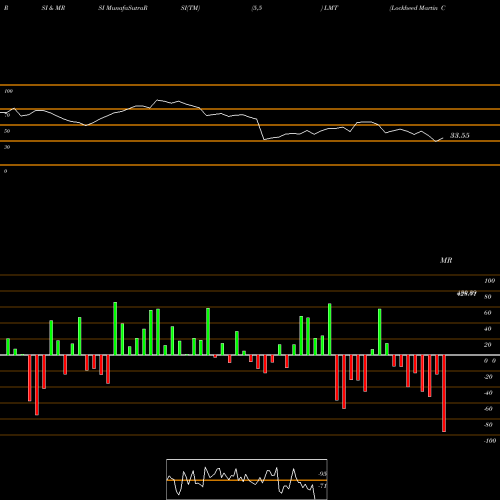Click the -100 tick on the MR axis
Viewport: 500px width, 500px height.
pyautogui.click(x=490, y=441)
